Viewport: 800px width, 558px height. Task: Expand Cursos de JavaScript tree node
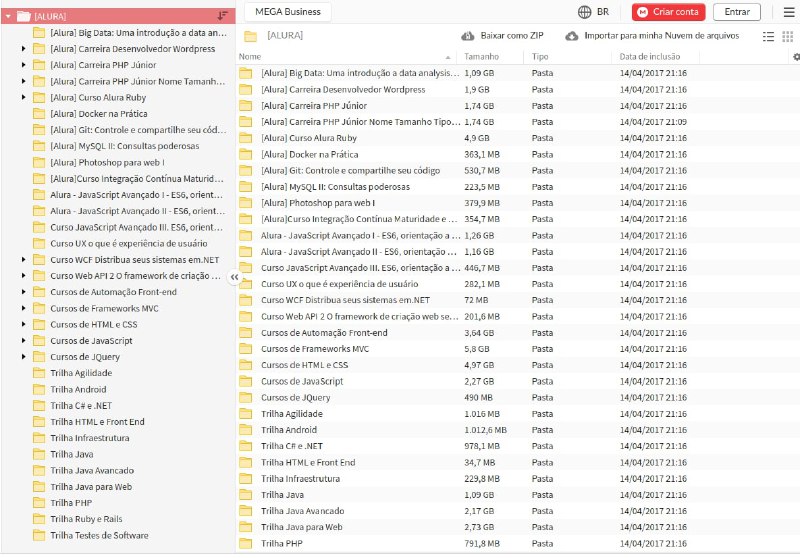click(23, 341)
